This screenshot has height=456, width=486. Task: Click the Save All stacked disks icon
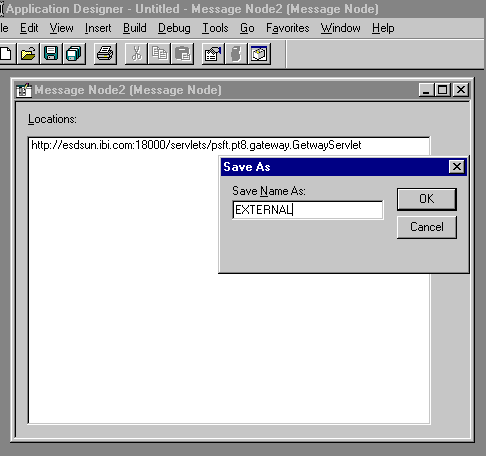(74, 54)
